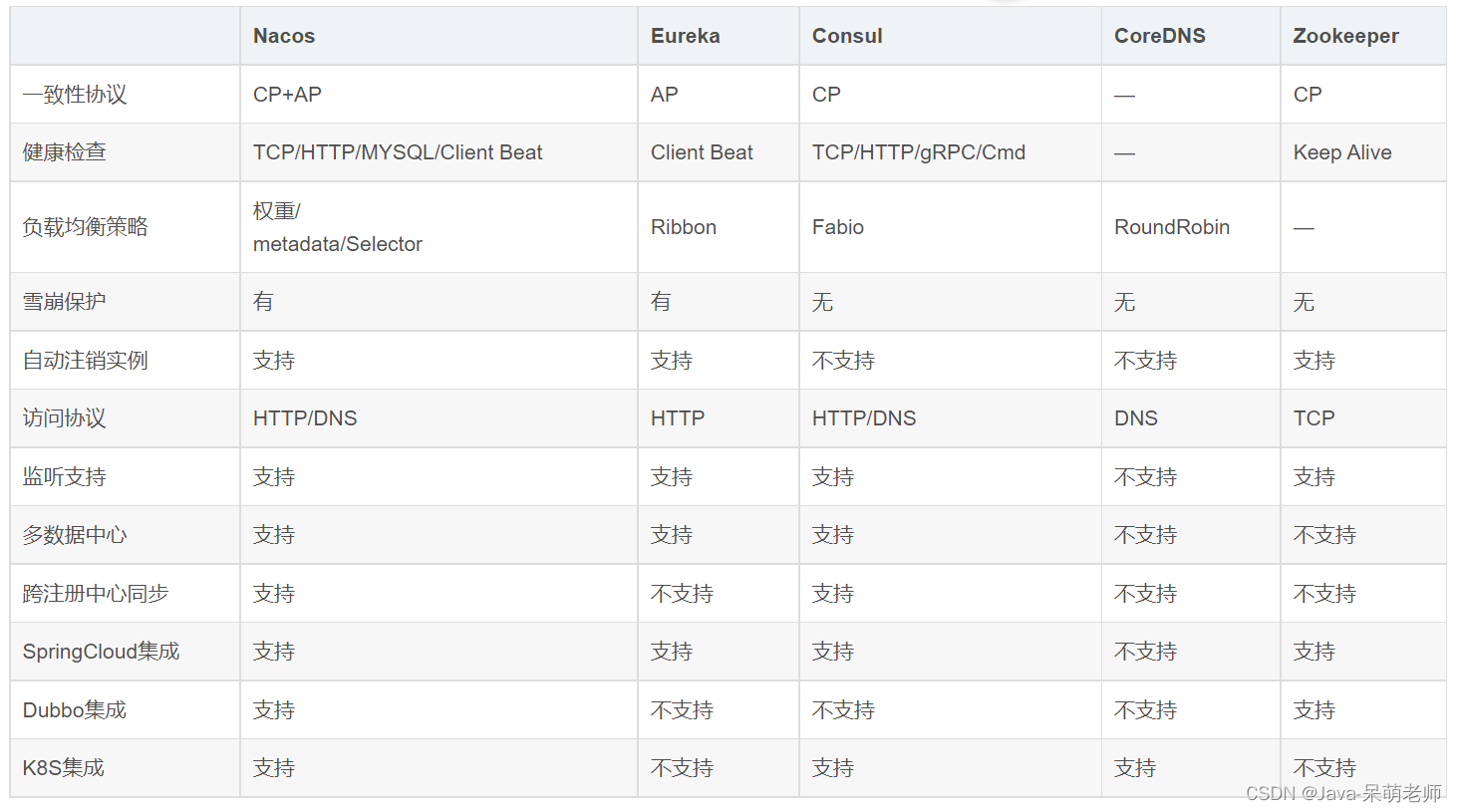This screenshot has height=812, width=1457.
Task: Select the 自动注销实例 row label
Action: tap(86, 361)
